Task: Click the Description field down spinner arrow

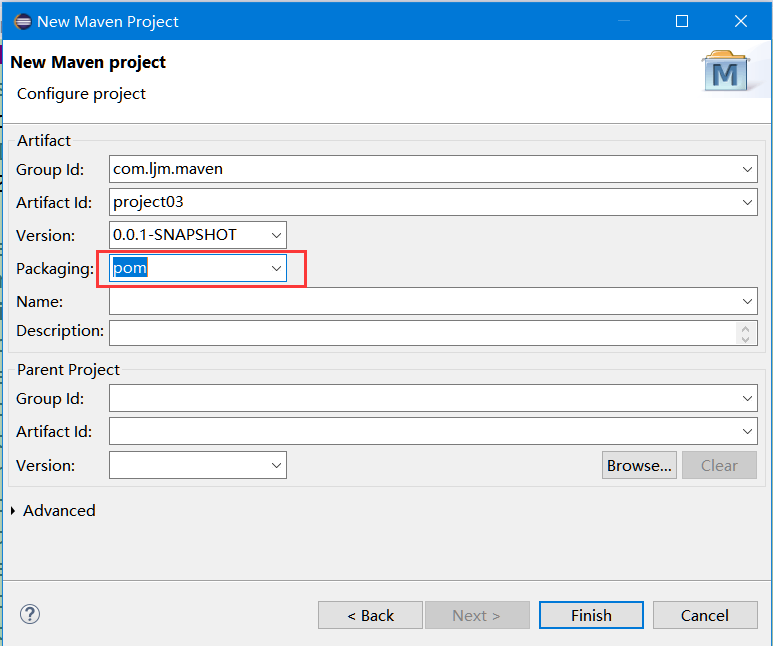Action: point(745,339)
